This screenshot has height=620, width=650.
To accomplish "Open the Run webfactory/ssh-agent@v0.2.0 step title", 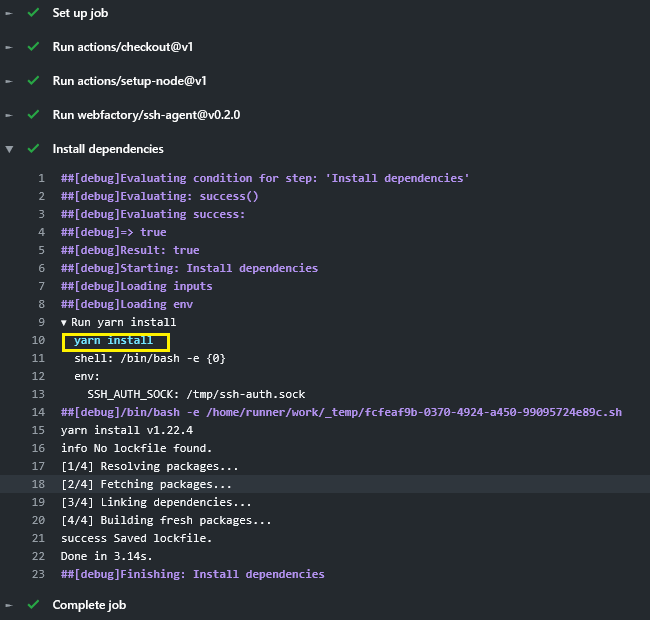I will coord(146,115).
